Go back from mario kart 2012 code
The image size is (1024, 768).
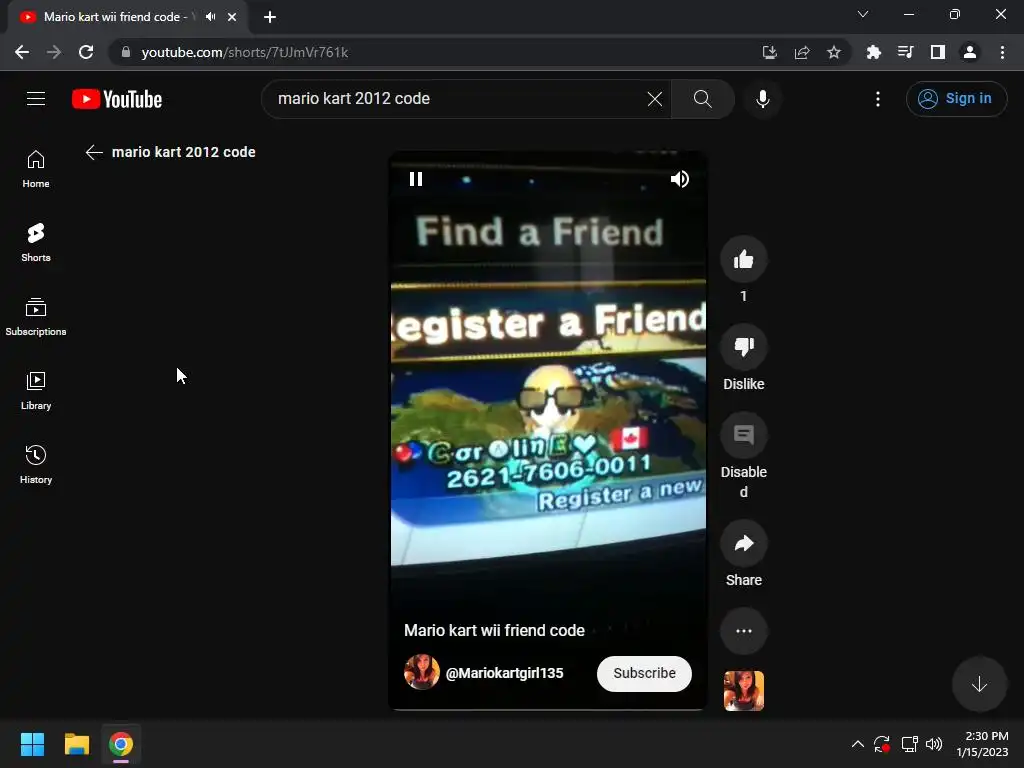coord(94,152)
